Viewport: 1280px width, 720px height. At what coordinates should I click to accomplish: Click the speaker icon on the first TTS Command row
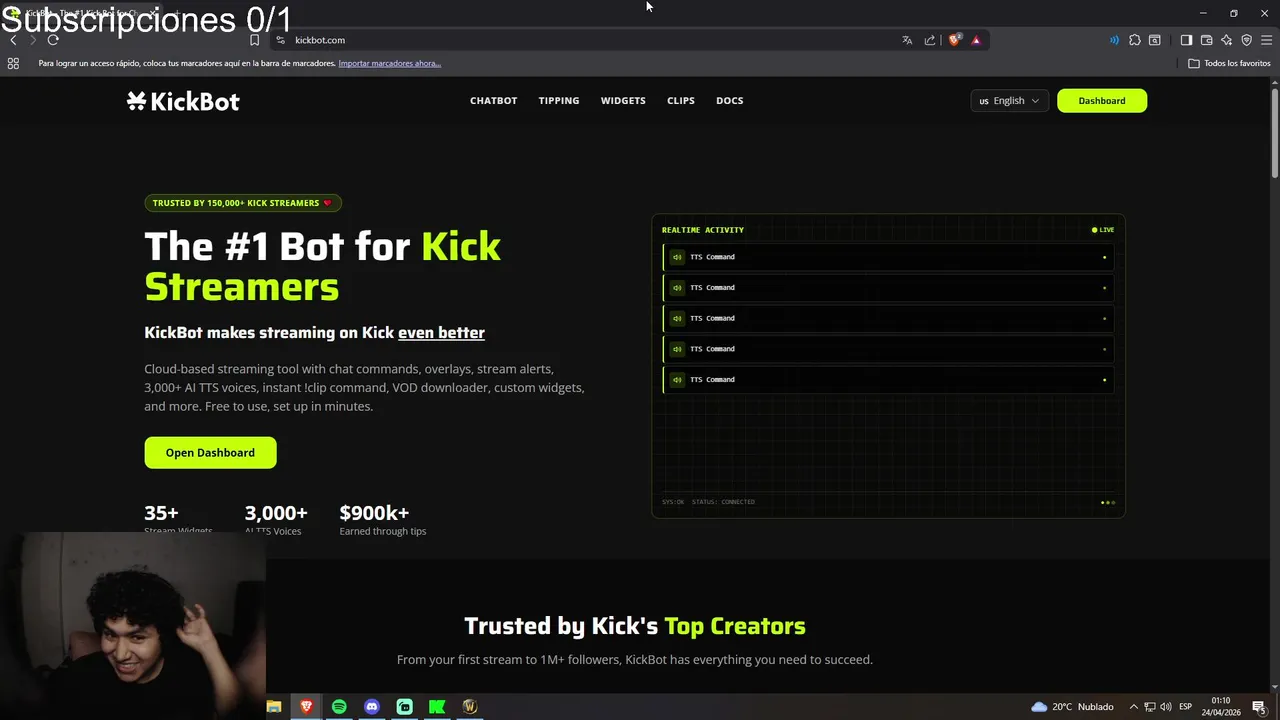click(677, 257)
